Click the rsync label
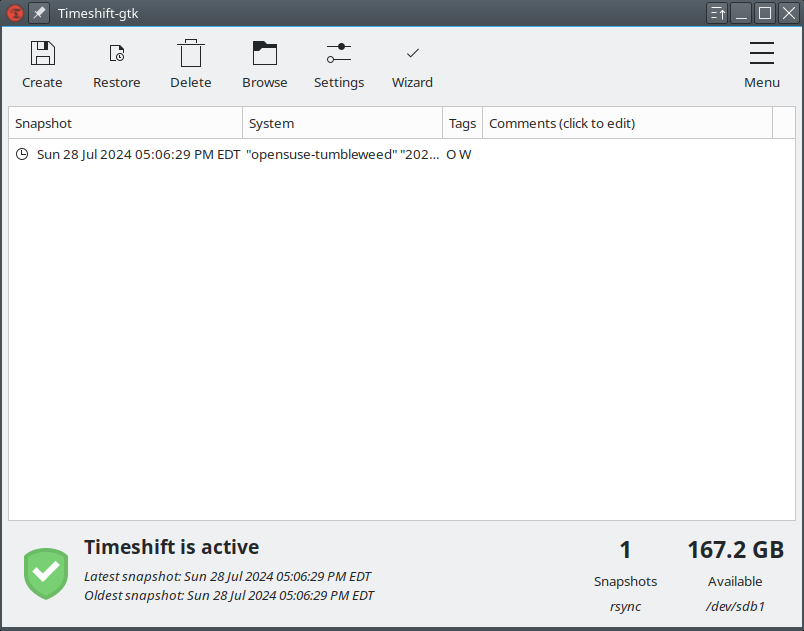Image resolution: width=804 pixels, height=631 pixels. click(x=626, y=606)
